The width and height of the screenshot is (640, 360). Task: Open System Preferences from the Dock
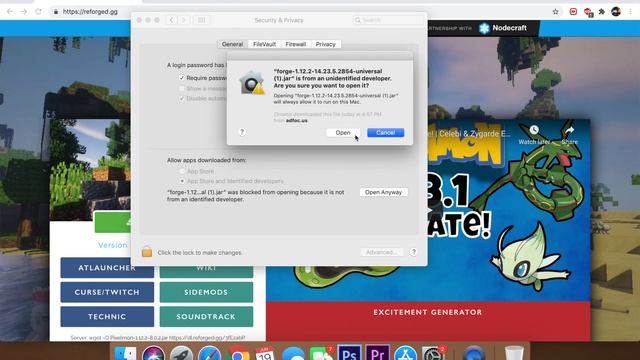tap(433, 353)
